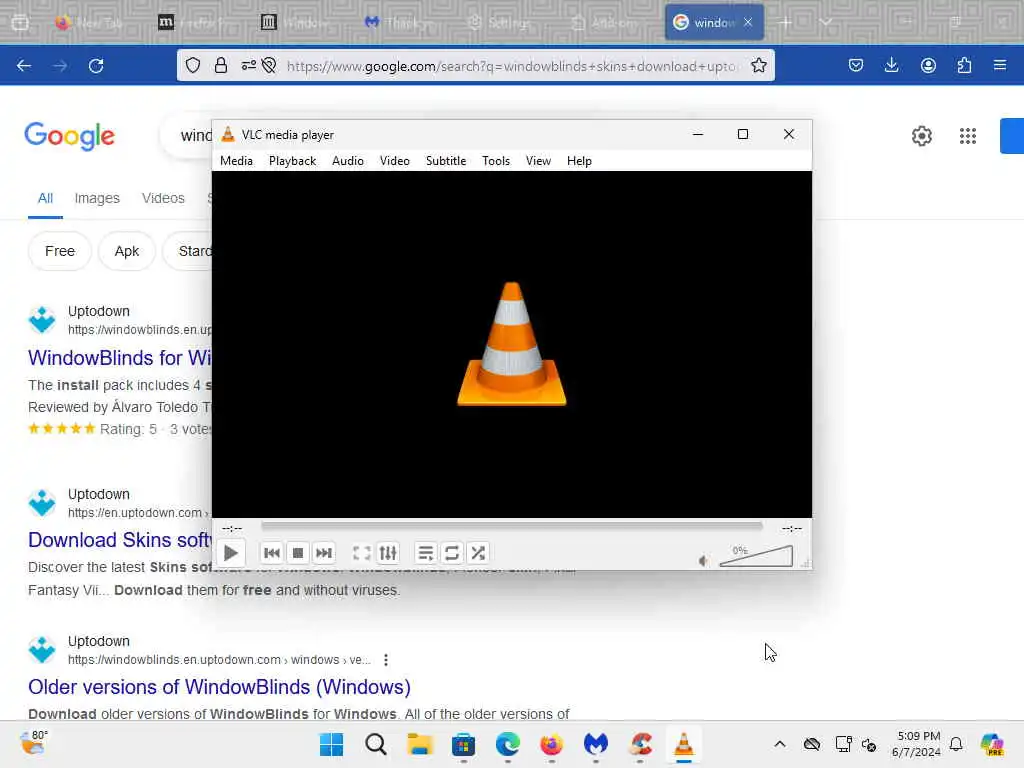Viewport: 1024px width, 768px height.
Task: Toggle VLC fullscreen mode
Action: [x=361, y=553]
